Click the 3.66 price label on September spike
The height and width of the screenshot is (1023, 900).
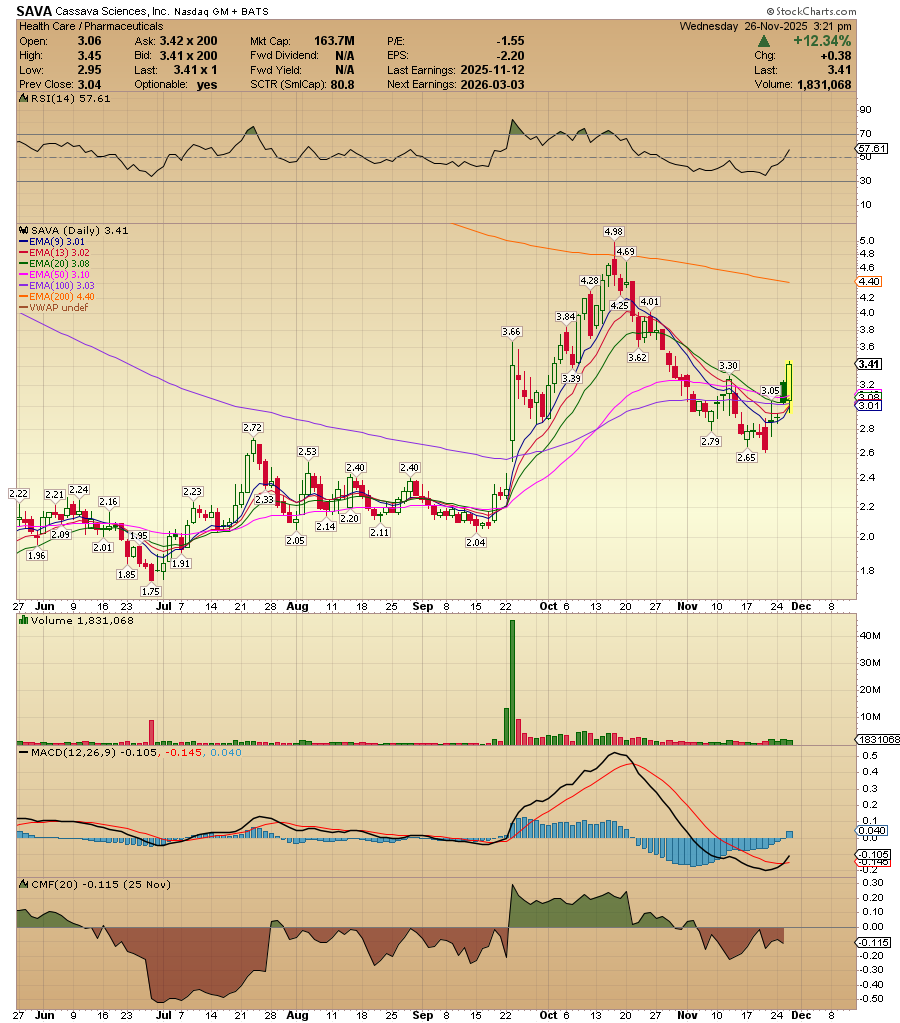pos(511,331)
